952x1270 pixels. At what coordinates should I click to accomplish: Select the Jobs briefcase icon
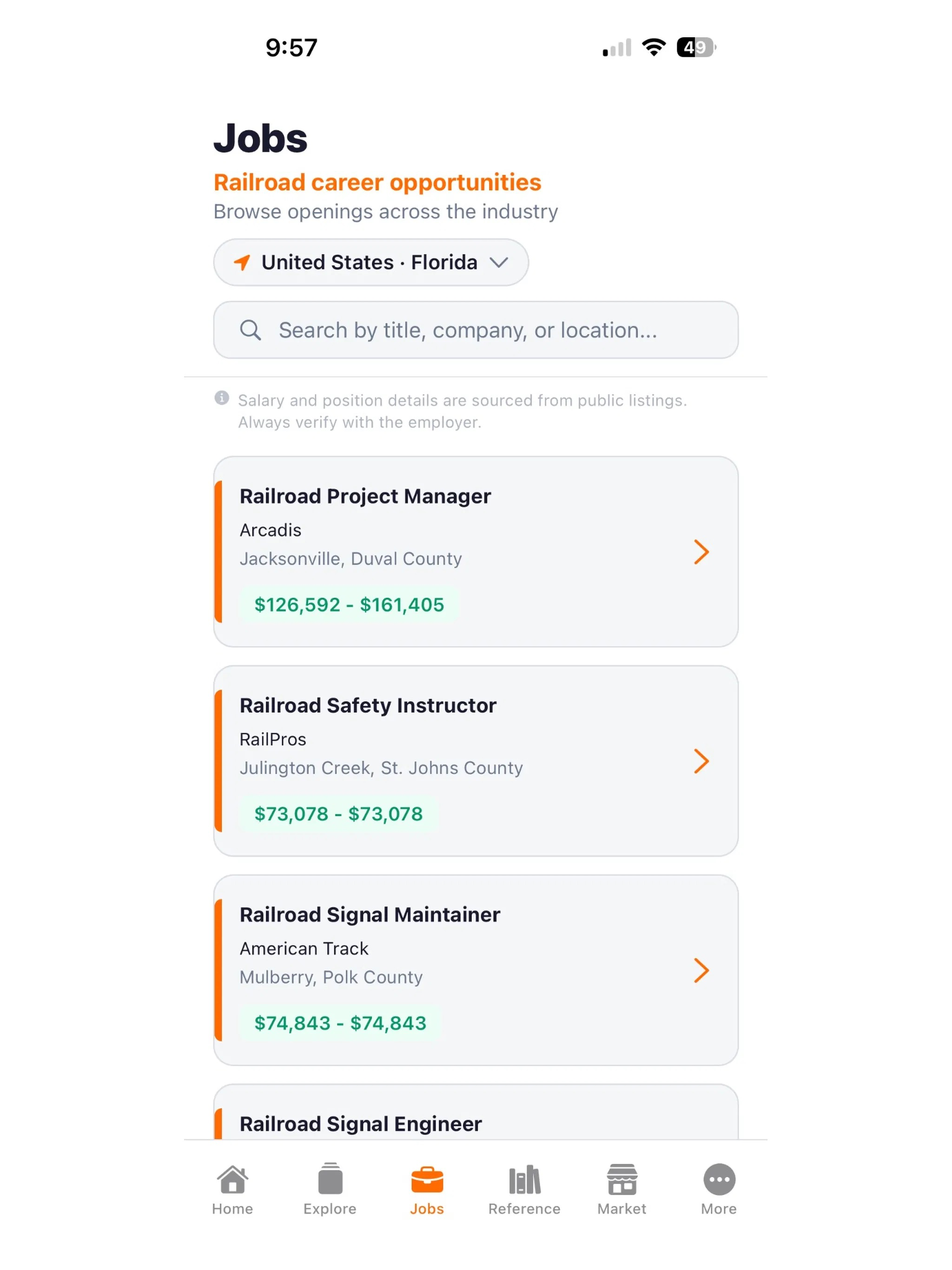pos(427,1180)
